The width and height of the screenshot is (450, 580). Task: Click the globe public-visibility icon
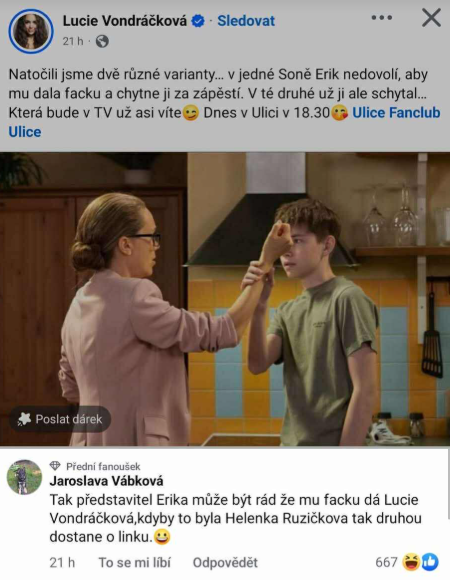pos(102,41)
